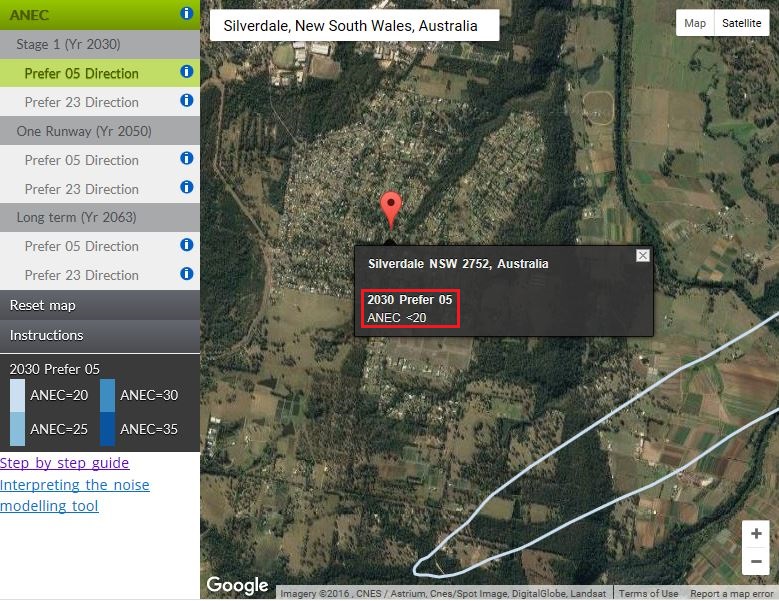Click the ANEC <20 value in popup
The image size is (779, 601).
pyautogui.click(x=396, y=317)
